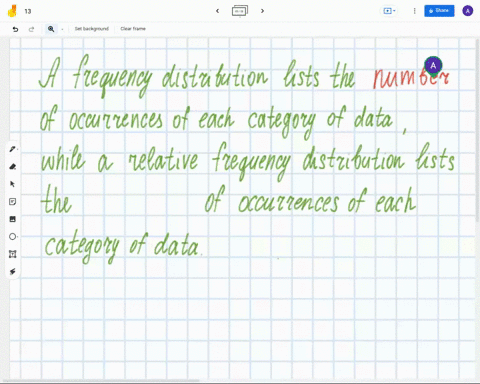Click the jam title "13"
480x384 pixels.
tap(28, 11)
